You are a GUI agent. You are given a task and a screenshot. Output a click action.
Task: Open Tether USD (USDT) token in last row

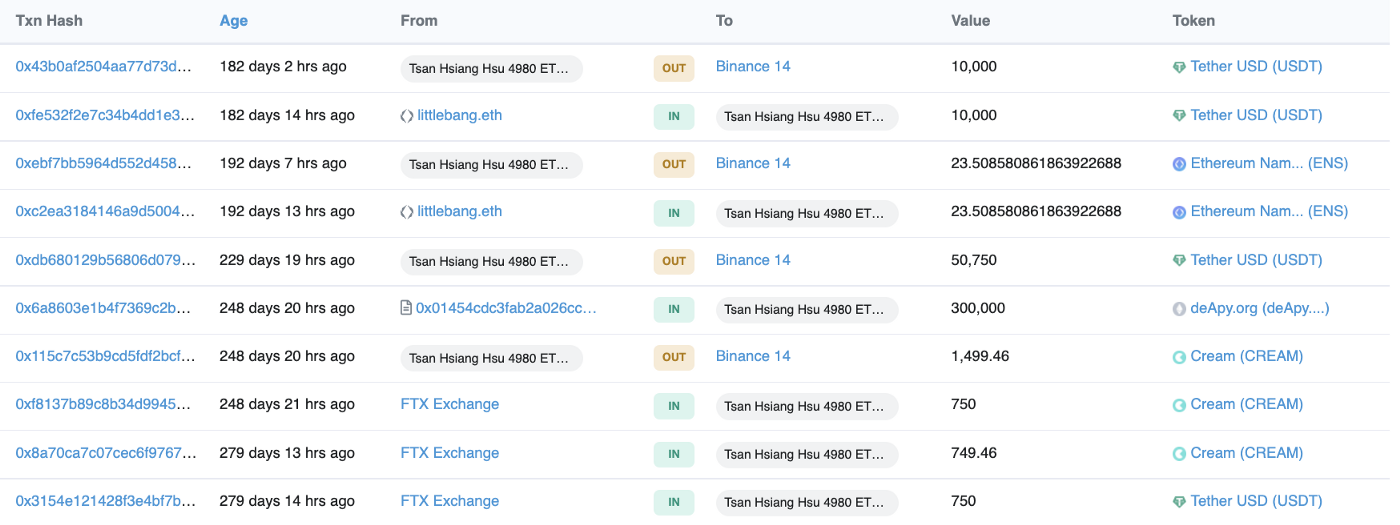point(1256,501)
